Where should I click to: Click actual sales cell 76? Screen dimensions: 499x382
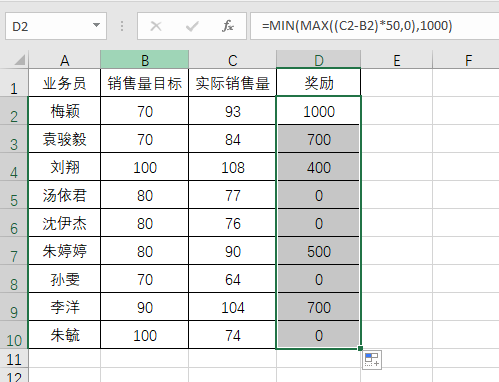pyautogui.click(x=233, y=223)
